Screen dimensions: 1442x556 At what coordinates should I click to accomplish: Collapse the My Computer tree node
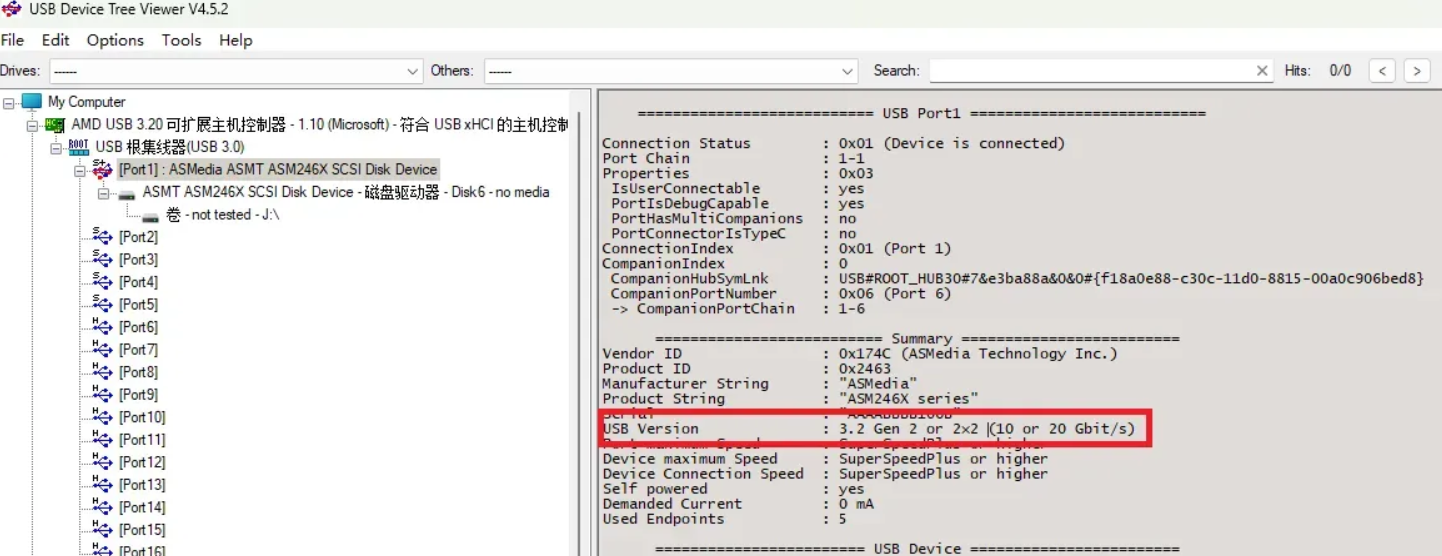[9, 102]
